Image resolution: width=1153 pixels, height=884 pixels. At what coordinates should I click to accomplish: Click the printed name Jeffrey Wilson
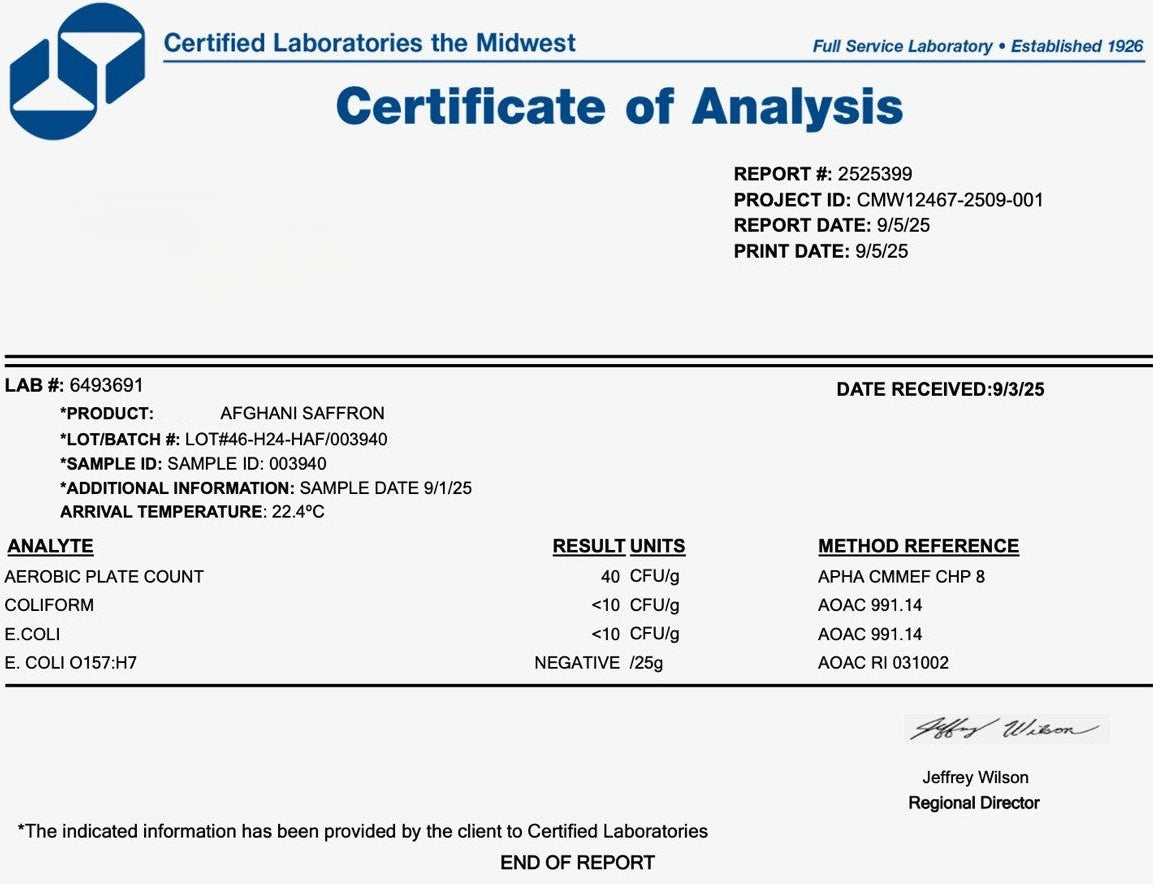(x=975, y=777)
